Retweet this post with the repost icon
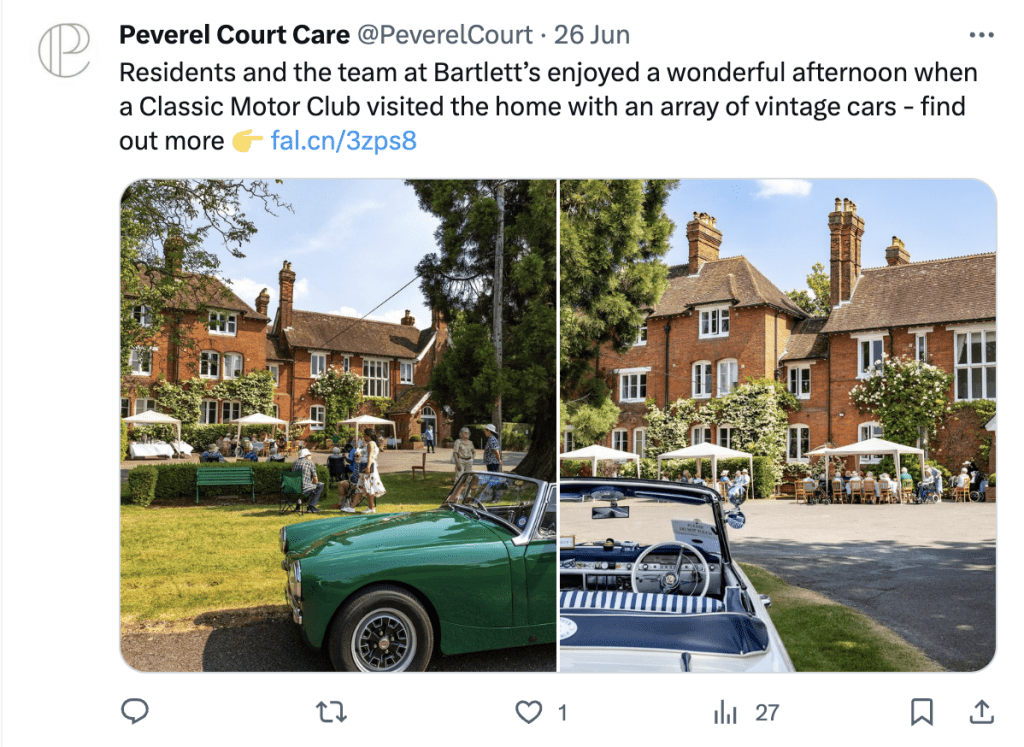 (331, 712)
